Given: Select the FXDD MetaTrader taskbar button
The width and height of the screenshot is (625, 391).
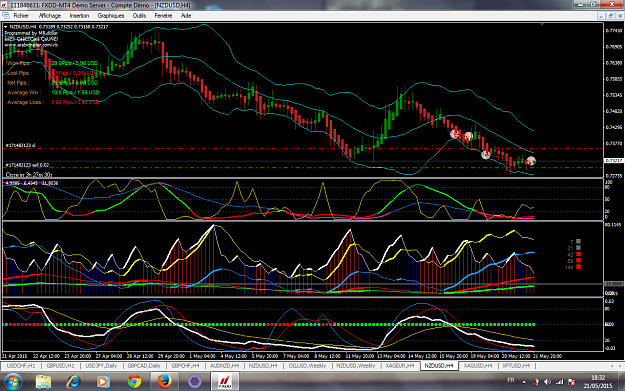Looking at the screenshot, I should (225, 381).
